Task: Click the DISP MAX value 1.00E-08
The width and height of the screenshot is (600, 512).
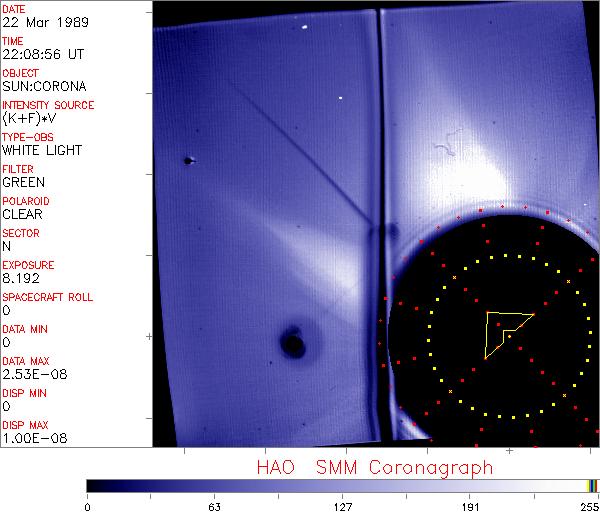Action: click(31, 438)
